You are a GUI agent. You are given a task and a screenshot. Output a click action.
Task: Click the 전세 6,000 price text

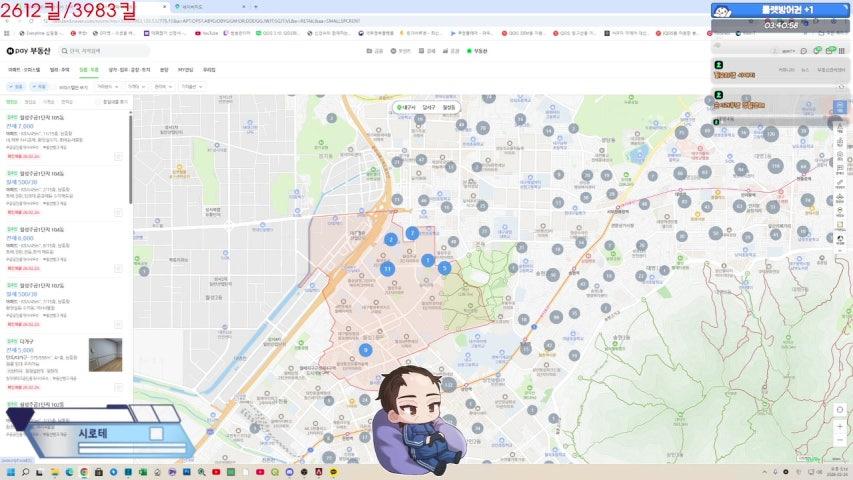click(20, 238)
